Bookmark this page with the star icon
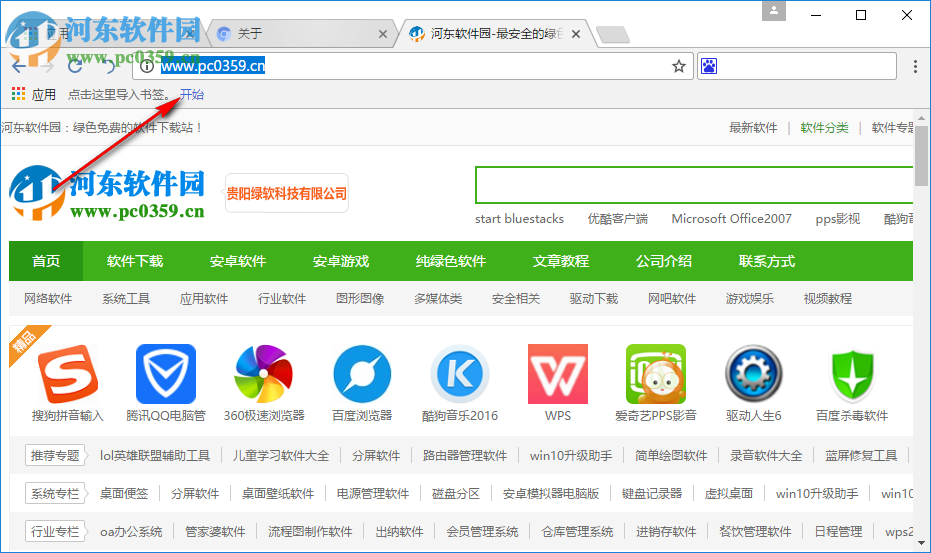Image resolution: width=931 pixels, height=553 pixels. 679,66
